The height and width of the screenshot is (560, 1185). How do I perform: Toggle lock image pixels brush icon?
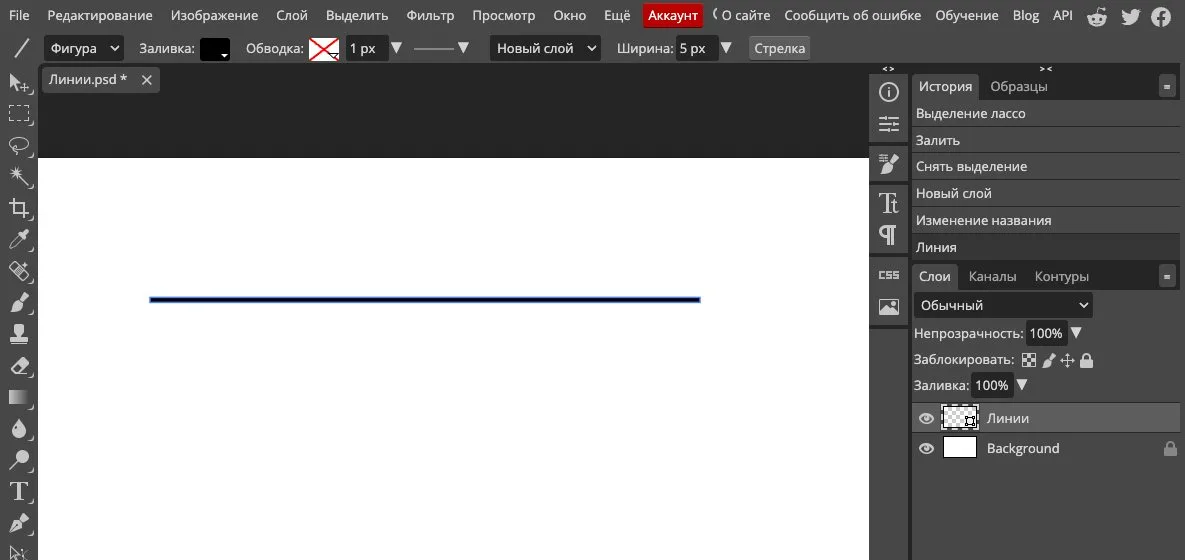[x=1048, y=360]
